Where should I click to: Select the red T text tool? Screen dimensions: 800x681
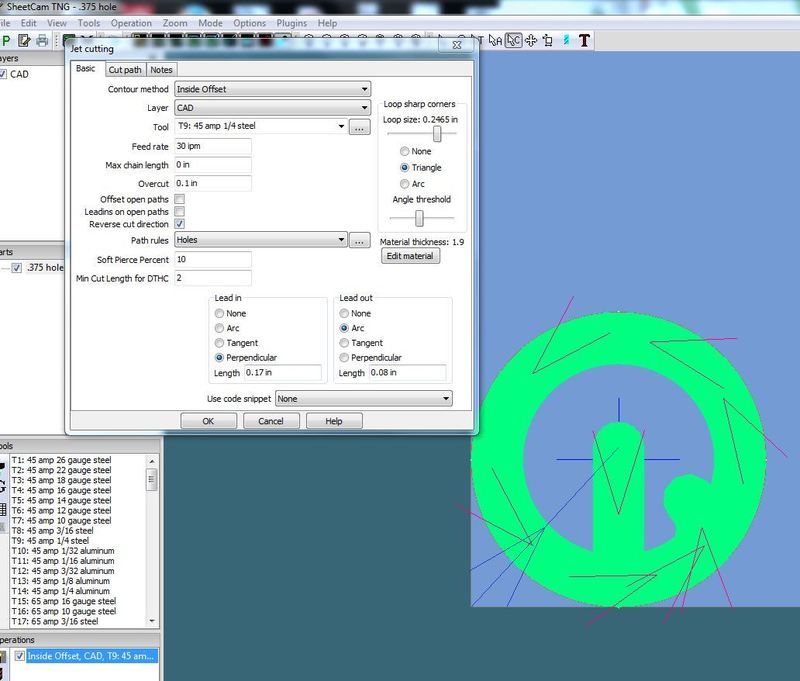(584, 41)
